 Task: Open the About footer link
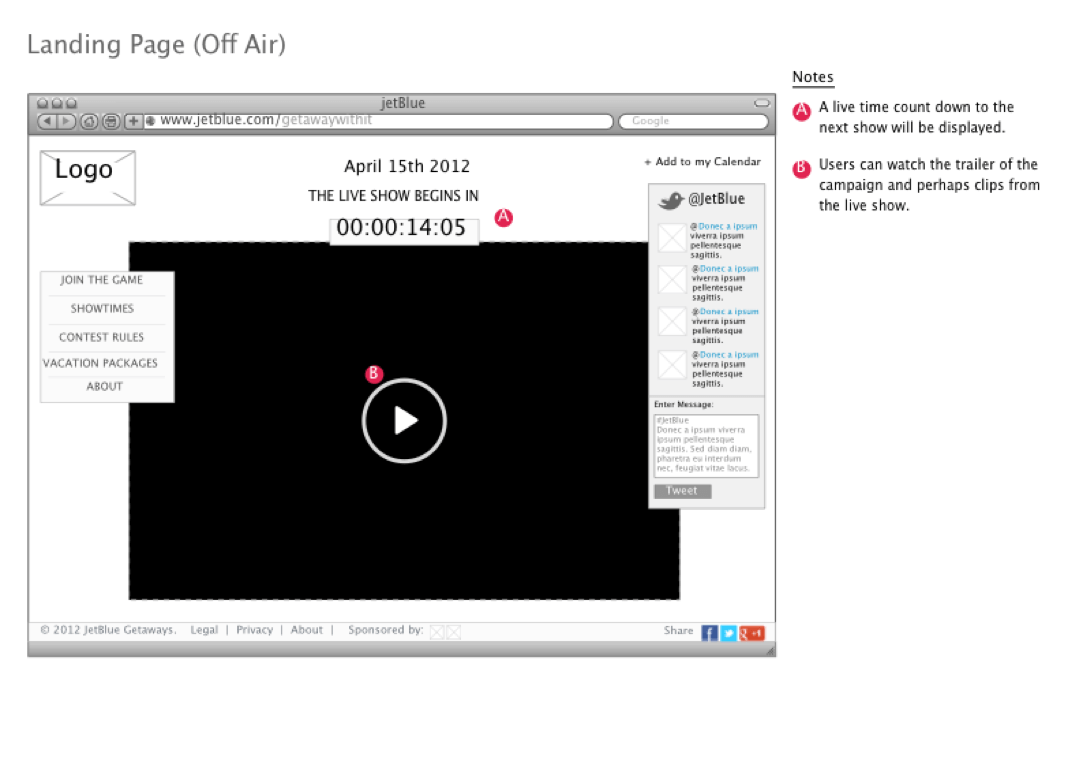(x=307, y=630)
